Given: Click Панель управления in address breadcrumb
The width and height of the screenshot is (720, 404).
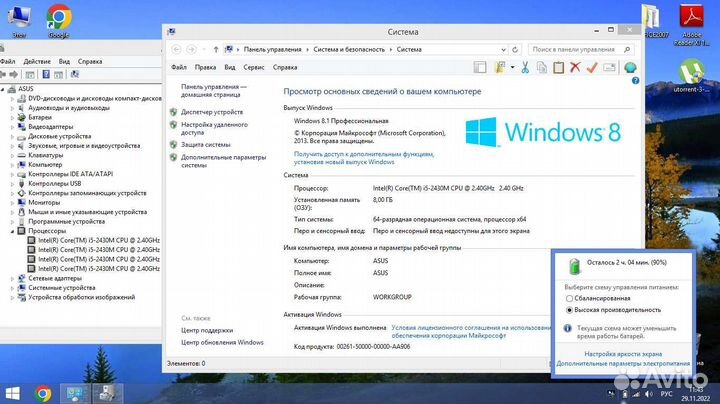Looking at the screenshot, I should point(272,50).
